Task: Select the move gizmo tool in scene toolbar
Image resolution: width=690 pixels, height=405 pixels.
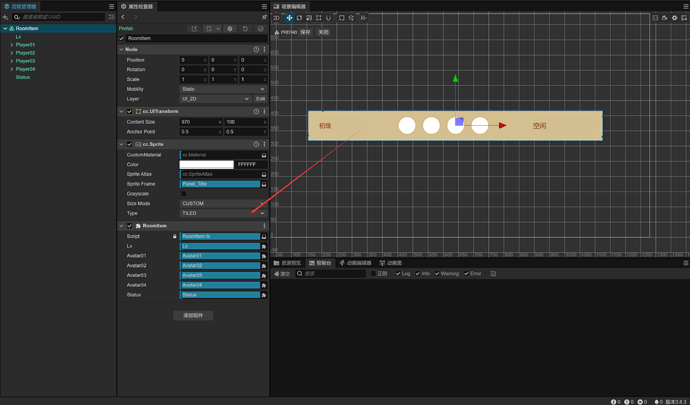Action: [289, 18]
